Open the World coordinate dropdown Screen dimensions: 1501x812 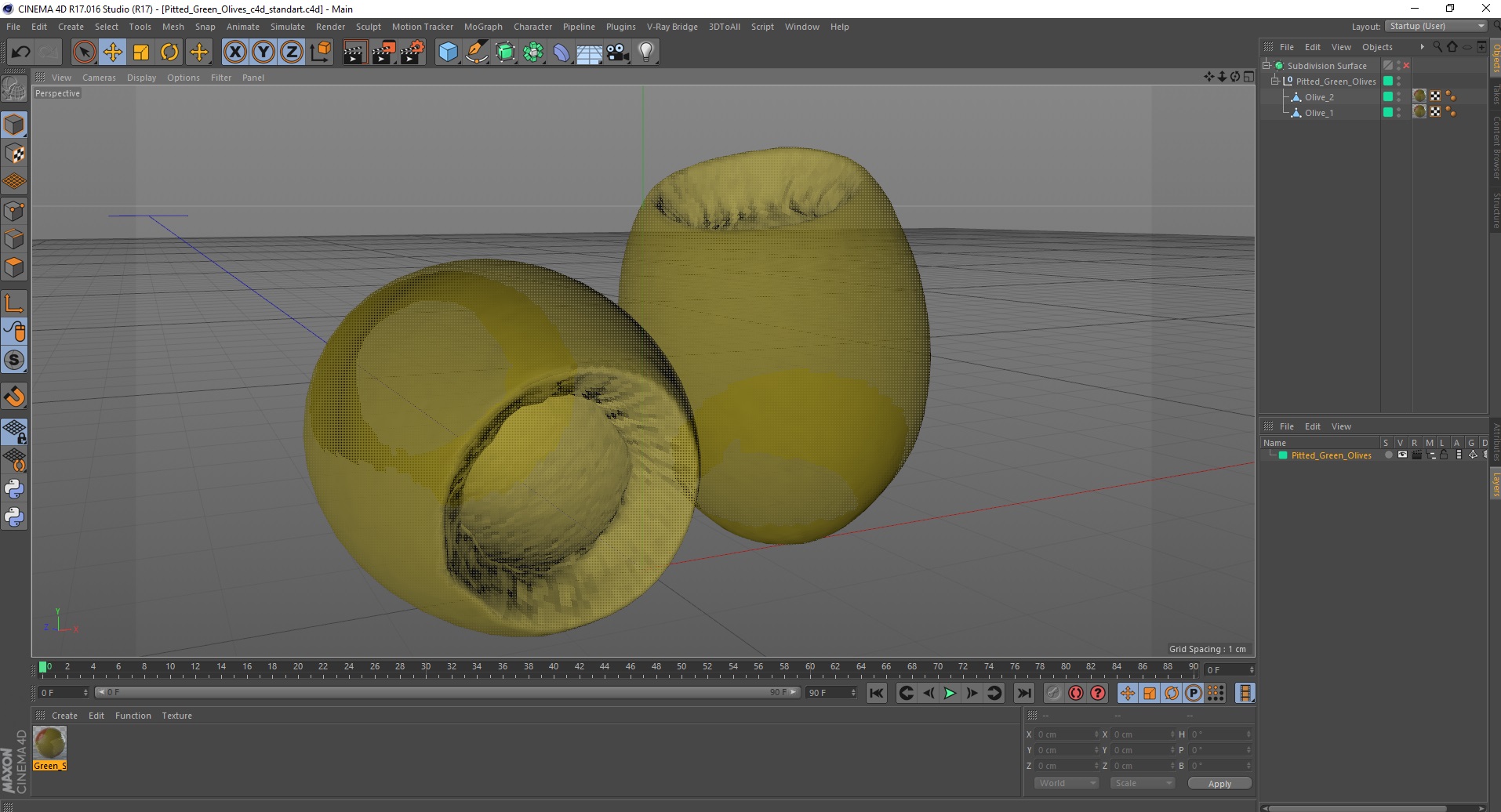point(1067,783)
